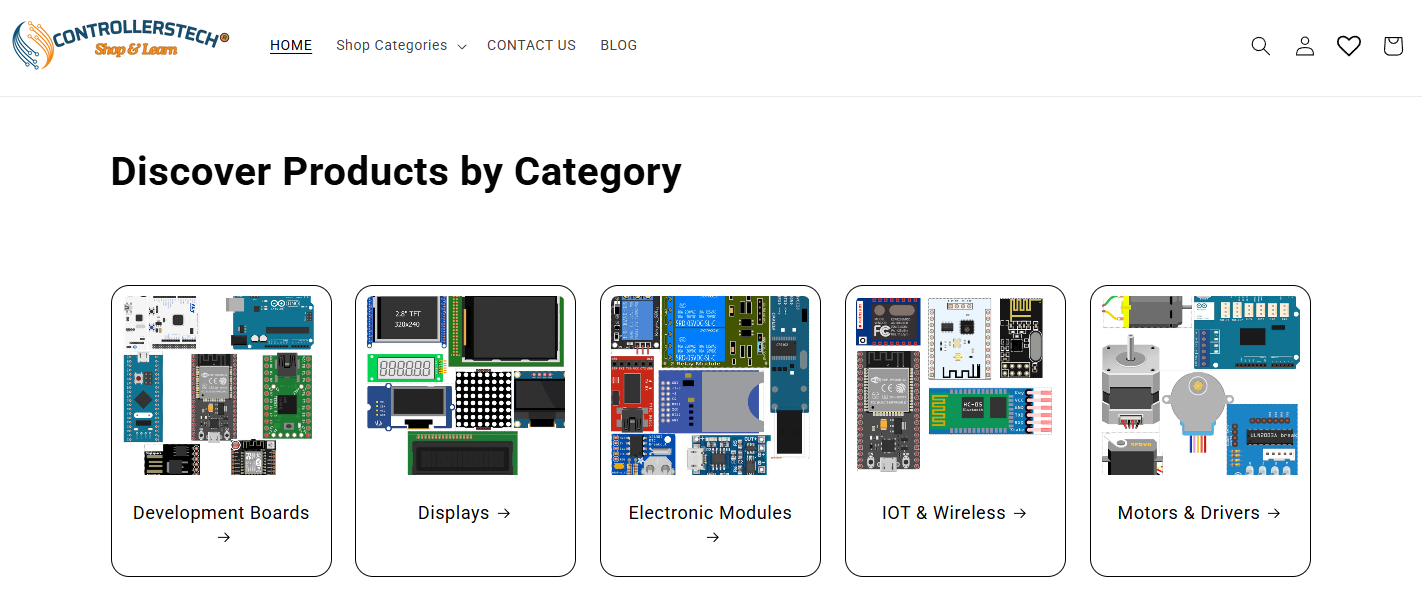Go to the HOME menu item
Viewport: 1422px width, 590px height.
click(291, 46)
